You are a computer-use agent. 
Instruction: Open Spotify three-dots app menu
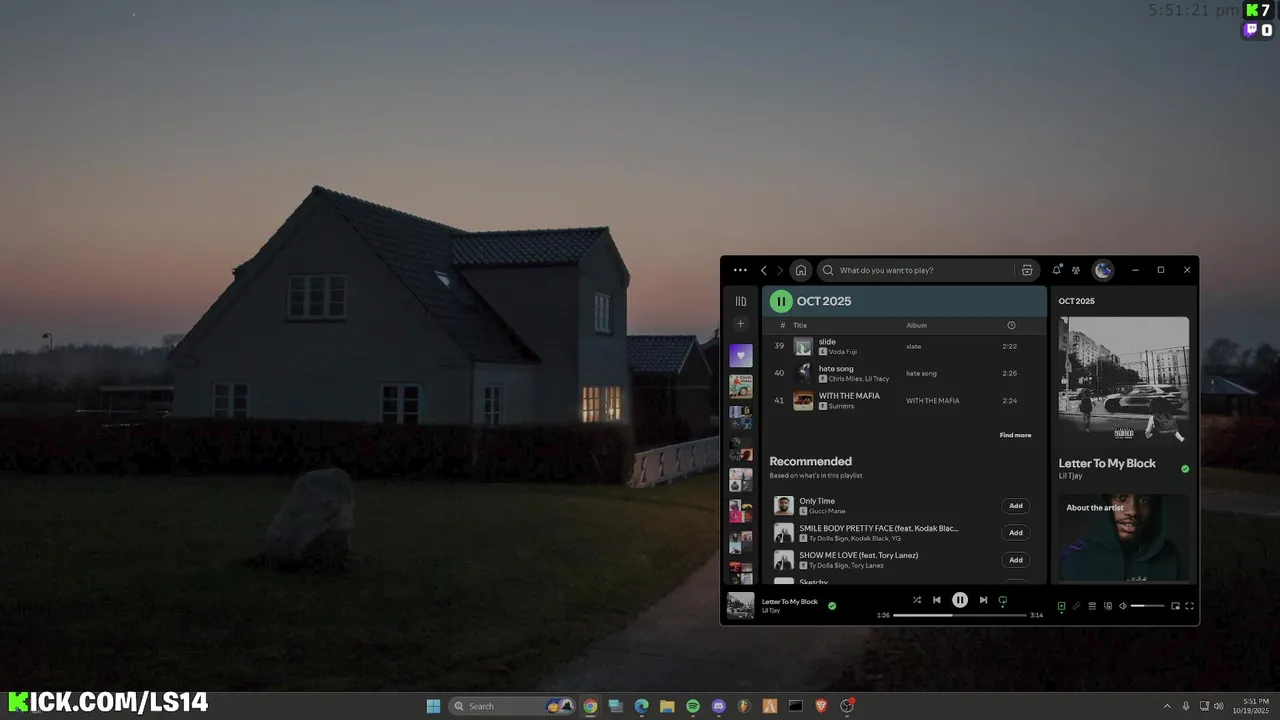tap(740, 270)
